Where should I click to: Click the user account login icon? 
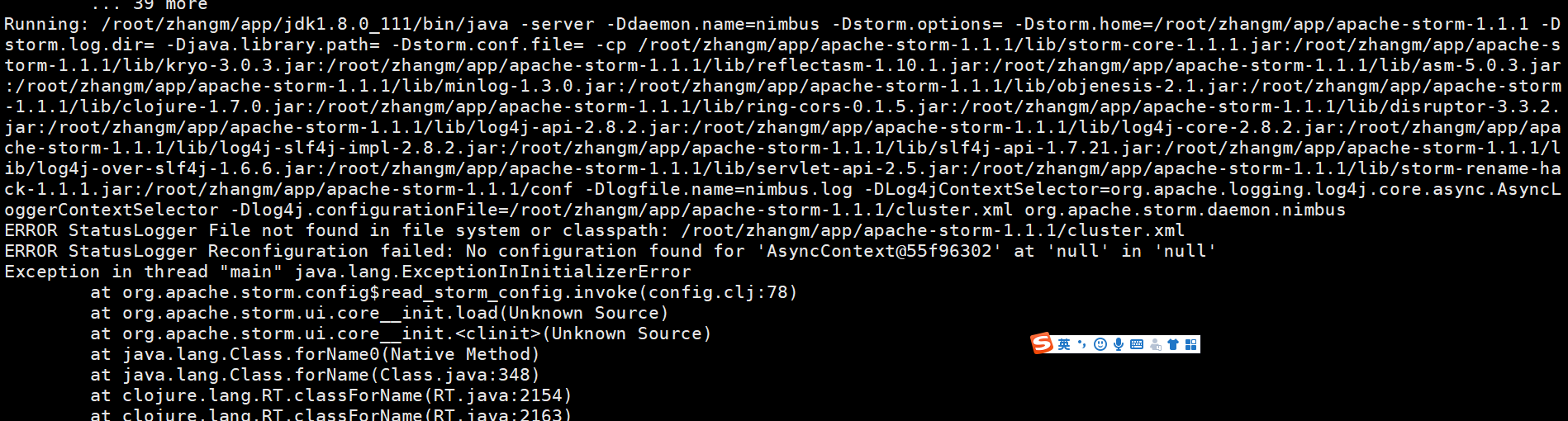tap(1155, 344)
